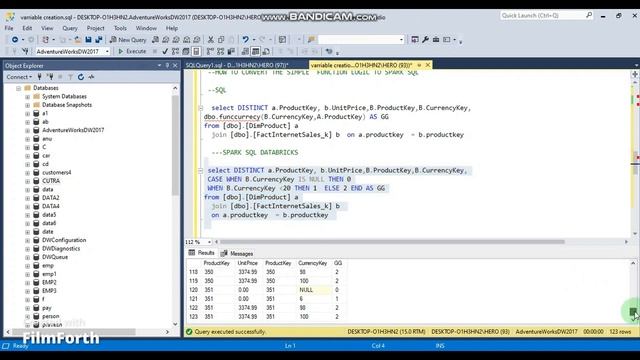Click the wrench Properties icon in toolbar
The width and height of the screenshot is (640, 360).
(x=425, y=40)
